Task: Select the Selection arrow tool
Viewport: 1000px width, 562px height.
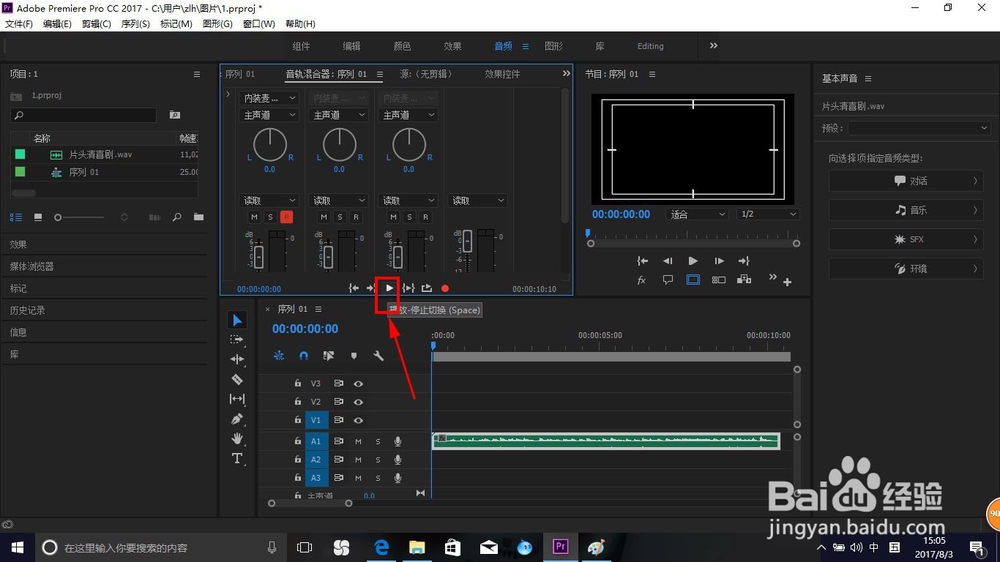Action: (237, 320)
